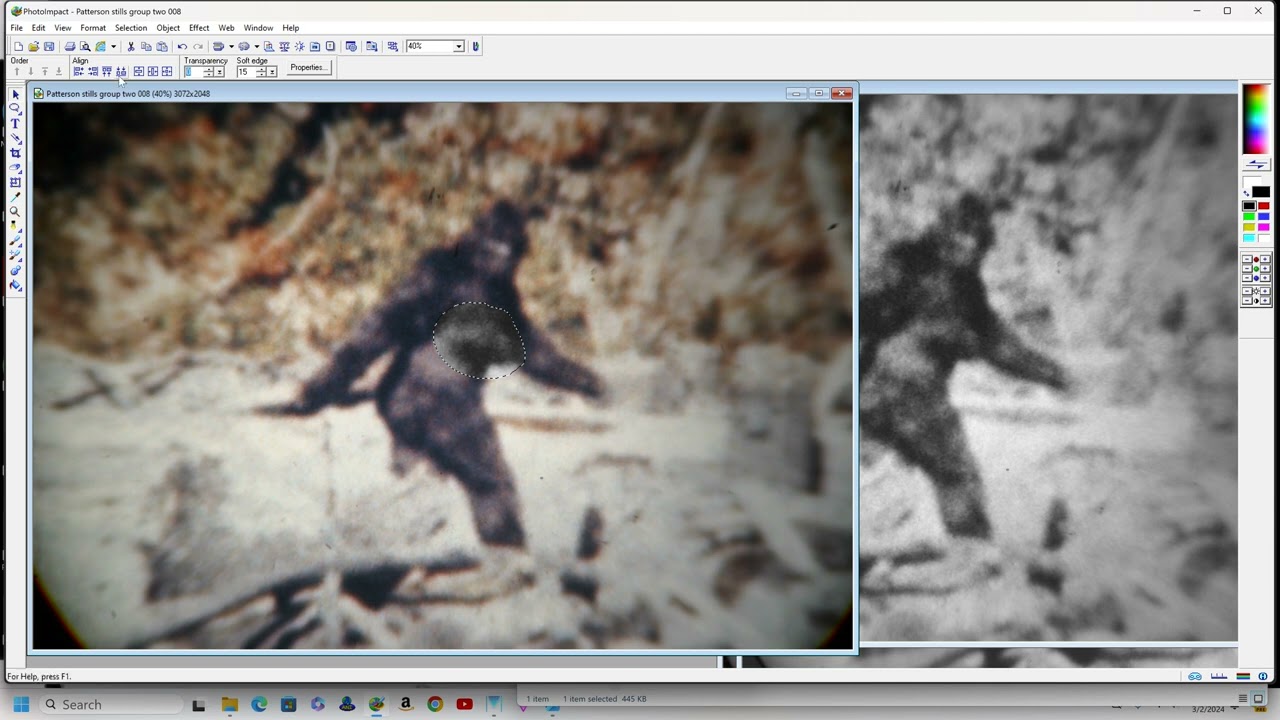Select the Eyedropper tool
Screen dimensions: 1280x720
15,197
